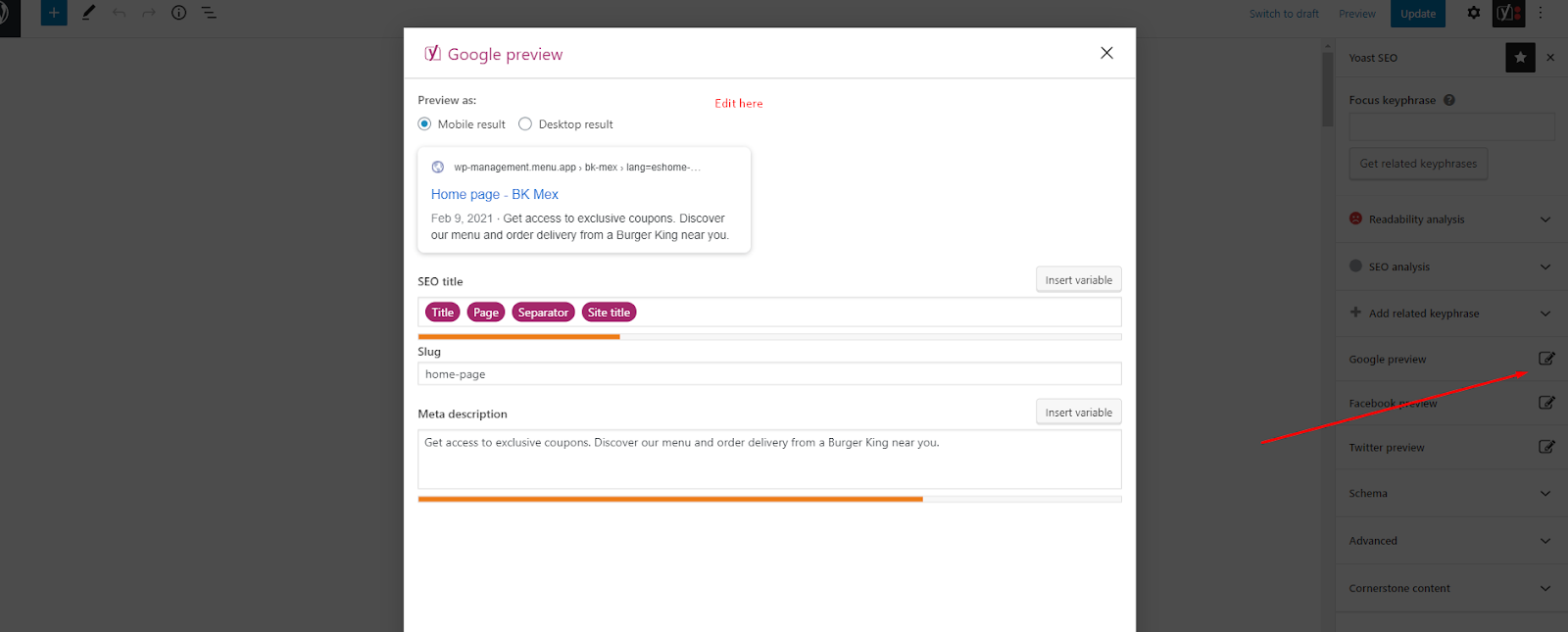This screenshot has height=632, width=1568.
Task: Open the document details info icon
Action: coord(178,13)
